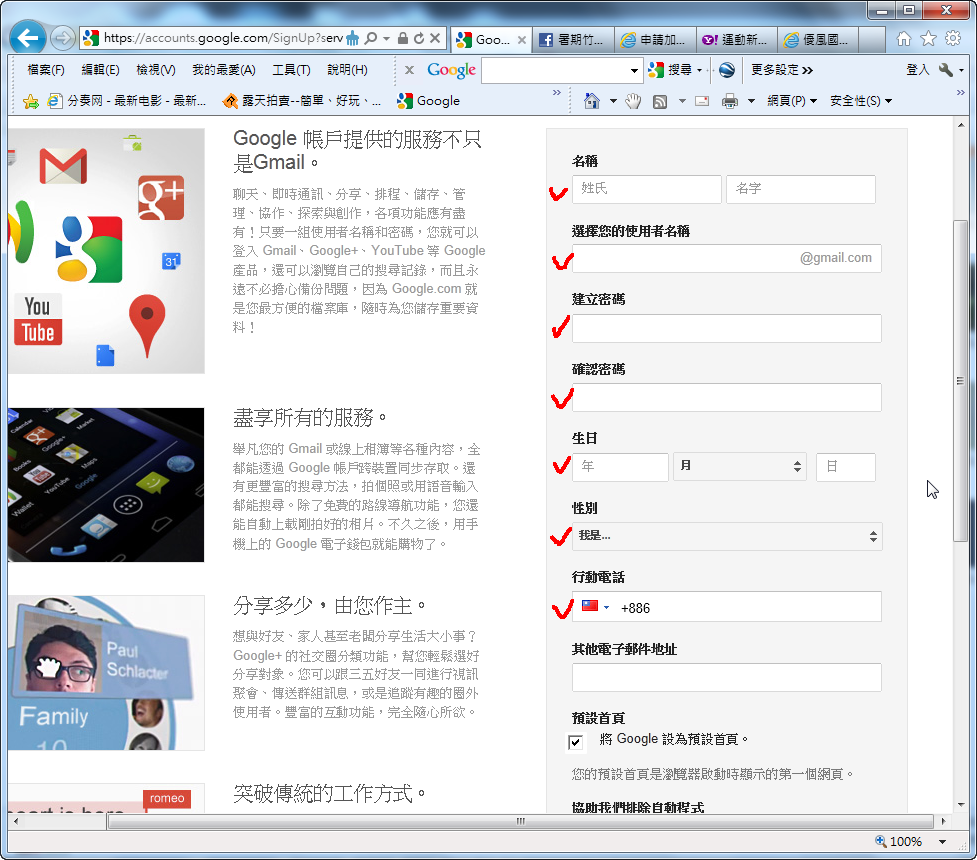Open the 編輯(E) menu
Image resolution: width=977 pixels, height=860 pixels.
(100, 70)
